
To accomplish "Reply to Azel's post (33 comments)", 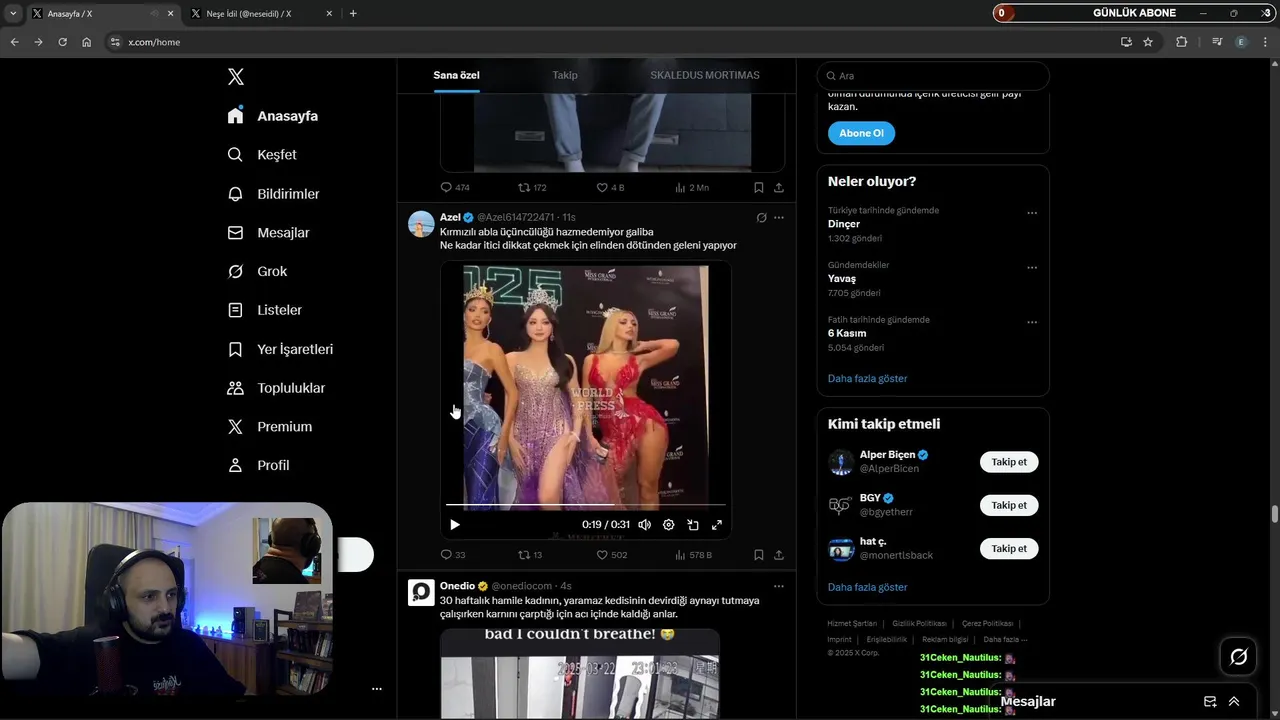I will pos(453,555).
